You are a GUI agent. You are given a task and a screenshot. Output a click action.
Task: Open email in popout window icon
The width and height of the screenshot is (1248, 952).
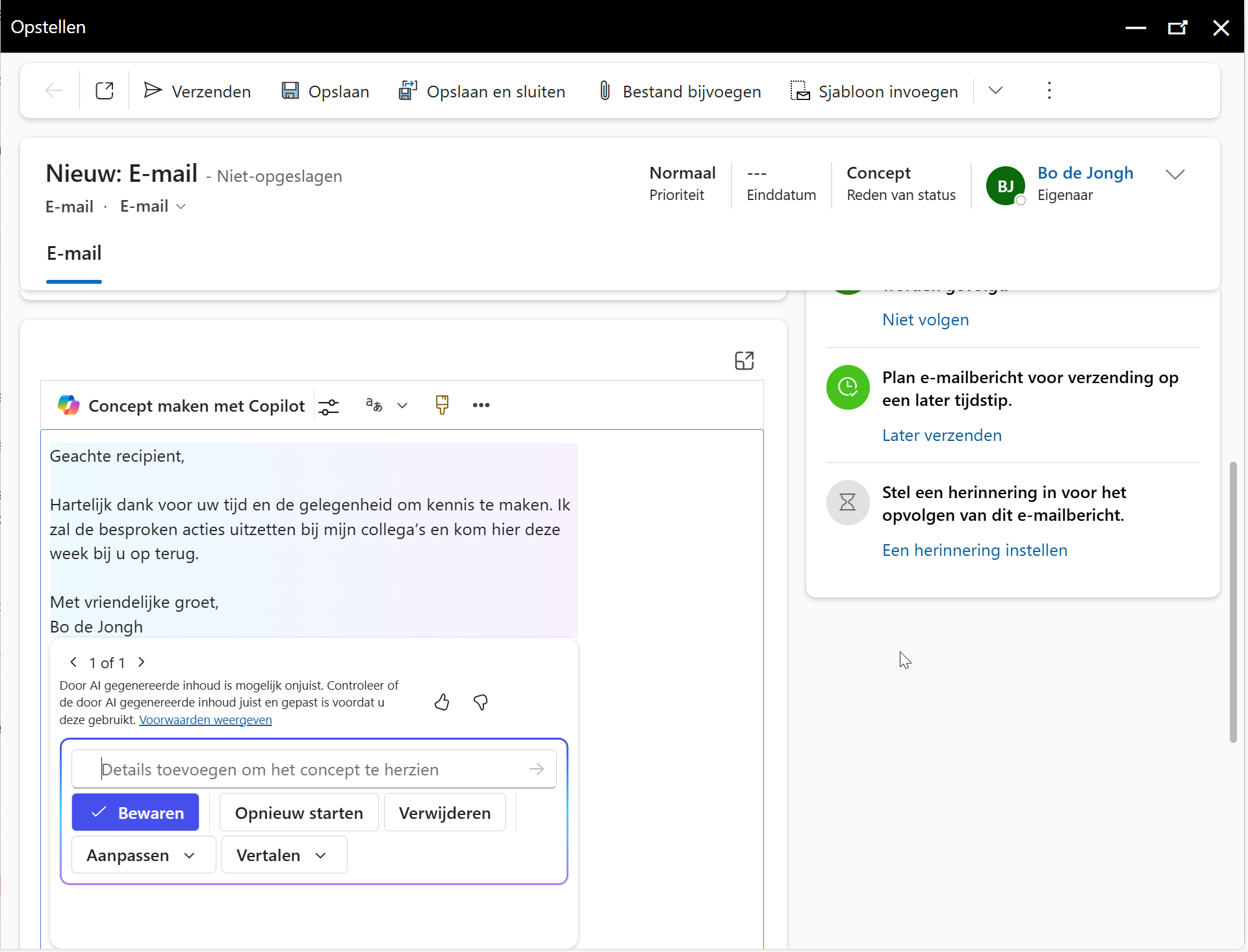105,91
